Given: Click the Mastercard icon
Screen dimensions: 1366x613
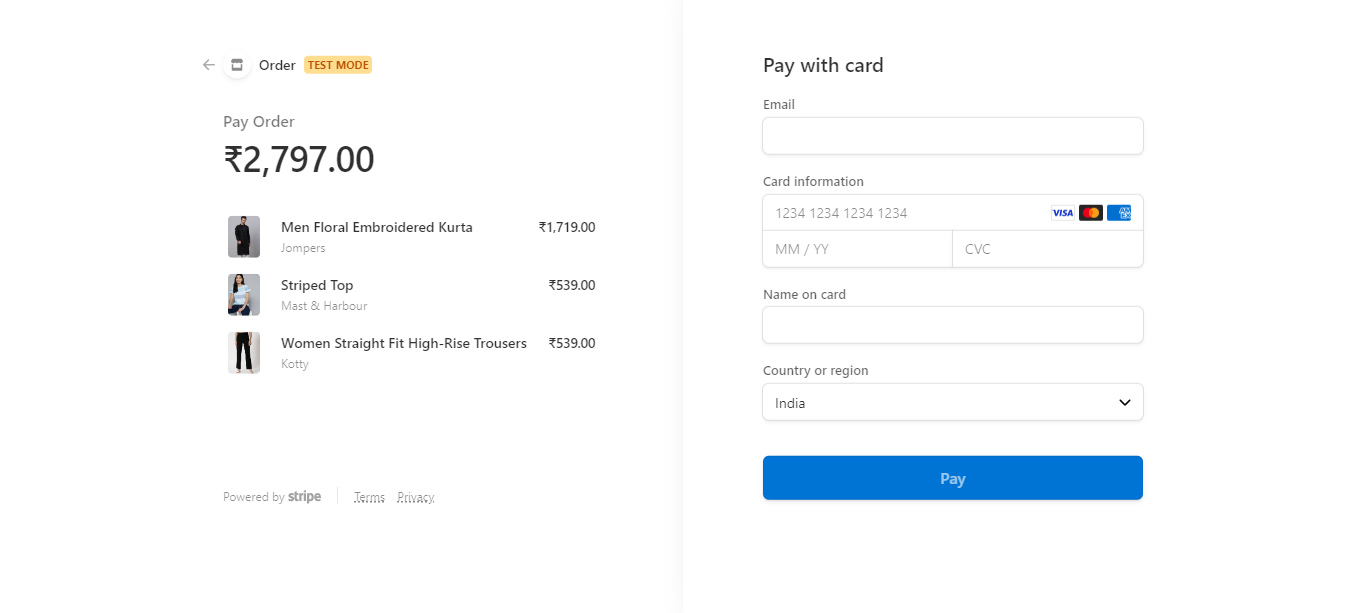Looking at the screenshot, I should pyautogui.click(x=1091, y=213).
